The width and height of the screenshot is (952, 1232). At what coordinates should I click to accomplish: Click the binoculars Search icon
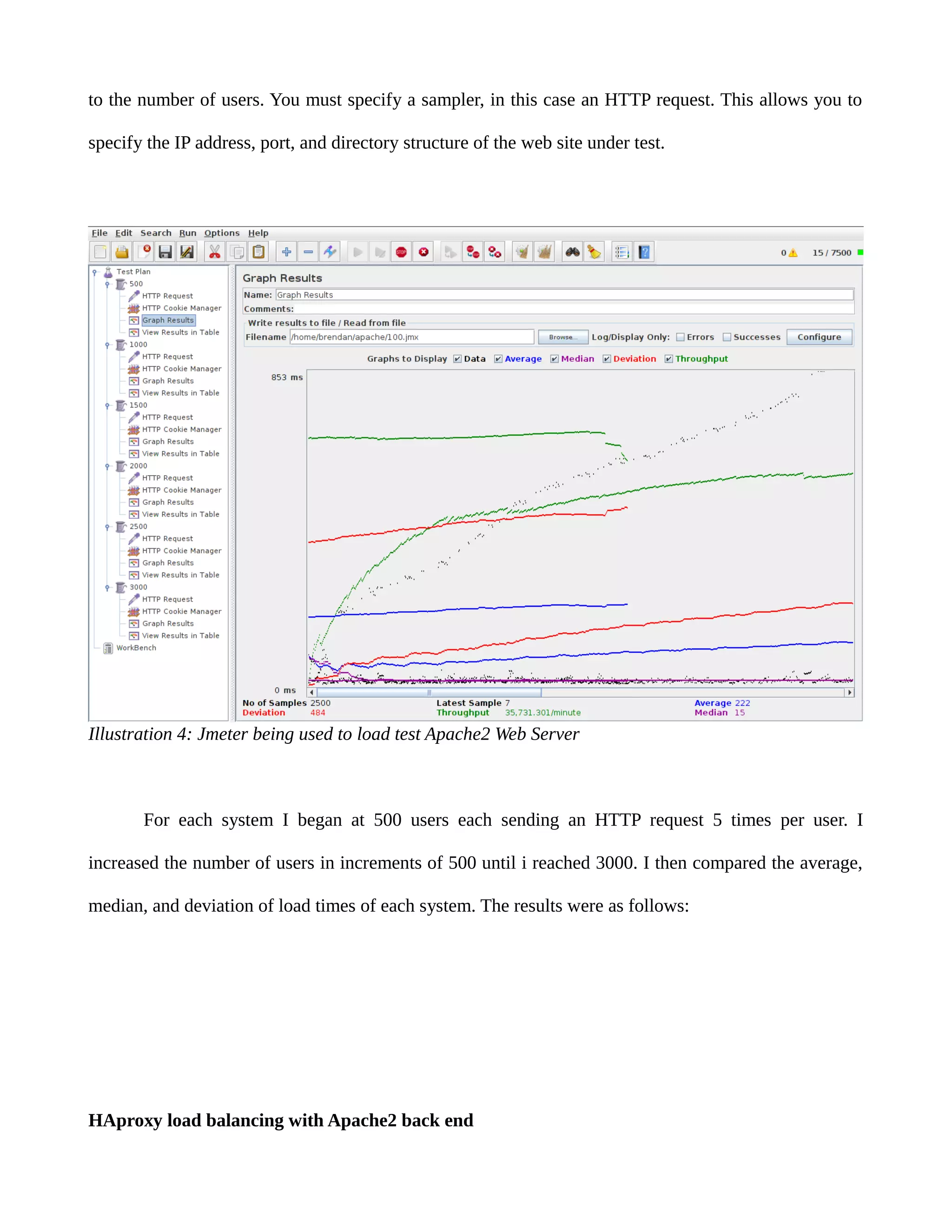click(572, 252)
